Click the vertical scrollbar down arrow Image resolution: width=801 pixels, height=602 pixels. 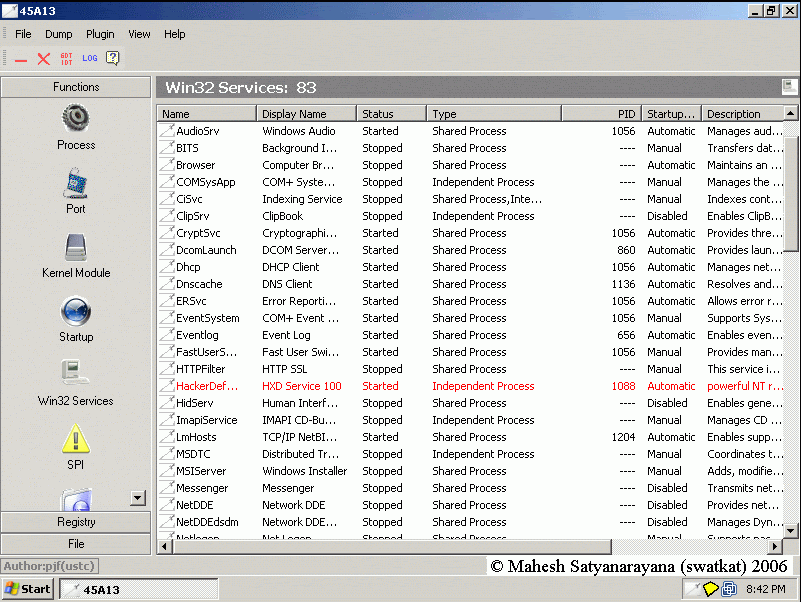click(x=790, y=531)
